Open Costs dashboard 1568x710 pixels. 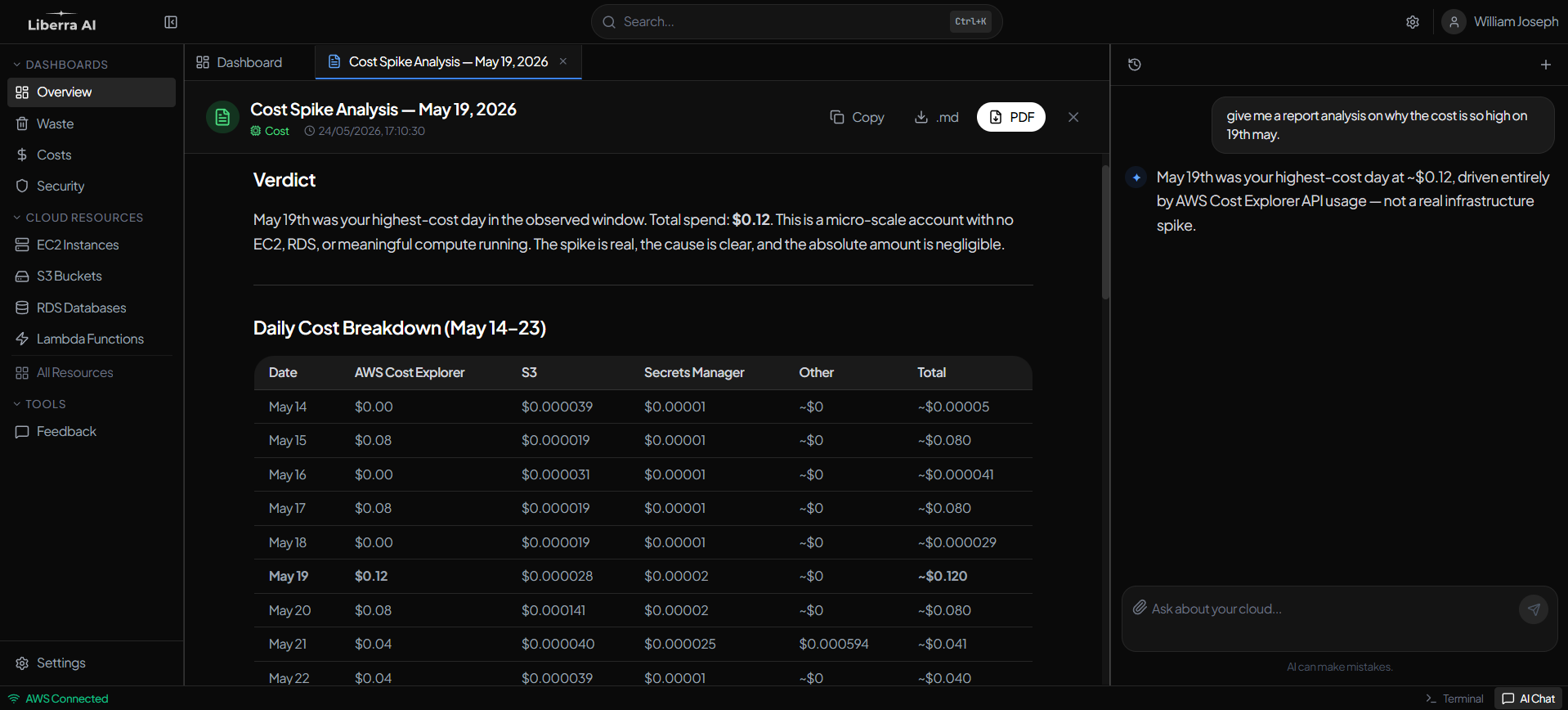92,155
